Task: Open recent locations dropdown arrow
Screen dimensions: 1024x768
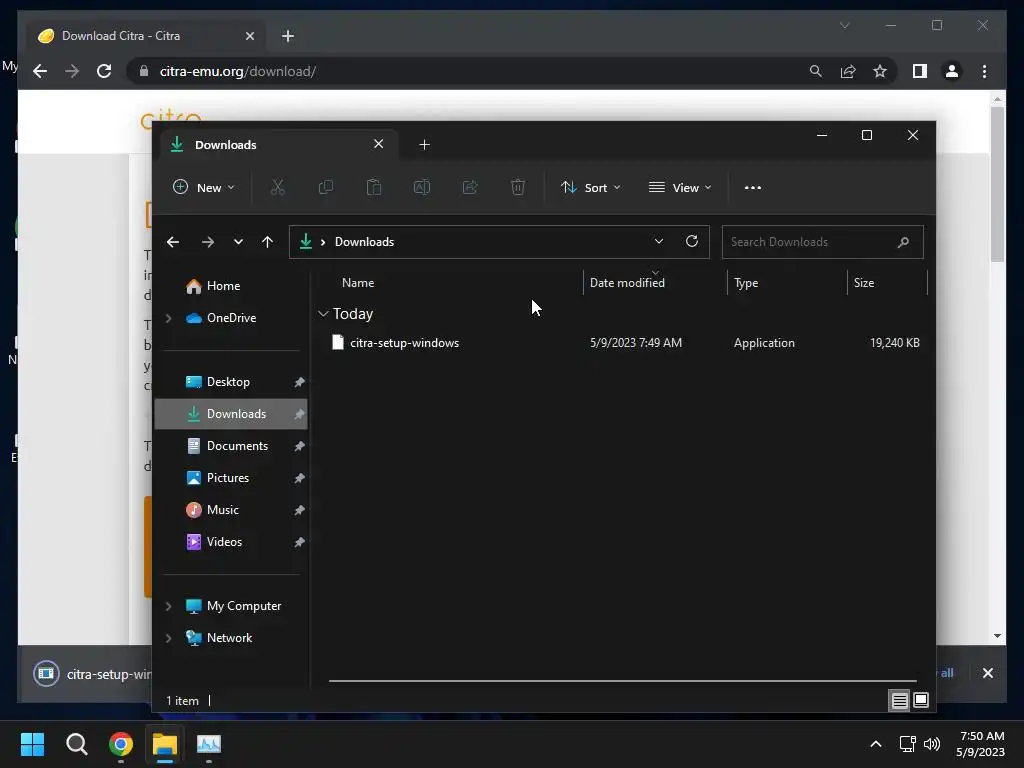Action: pos(238,242)
